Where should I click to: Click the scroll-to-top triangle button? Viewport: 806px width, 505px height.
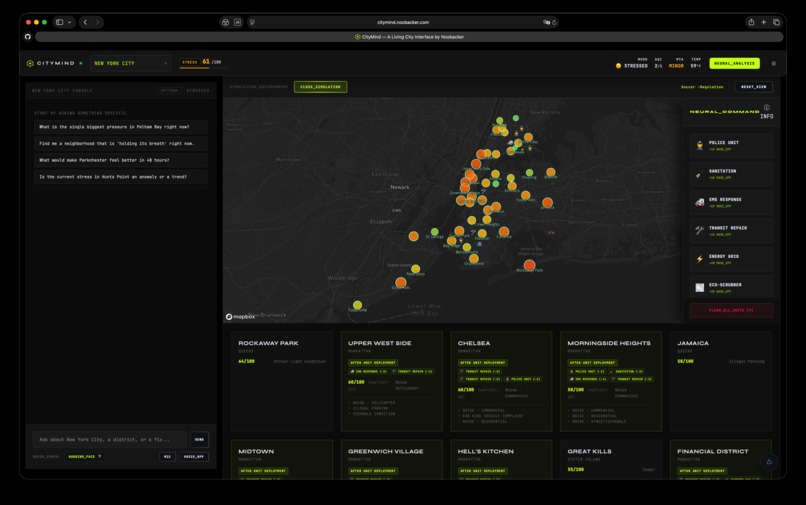click(769, 462)
